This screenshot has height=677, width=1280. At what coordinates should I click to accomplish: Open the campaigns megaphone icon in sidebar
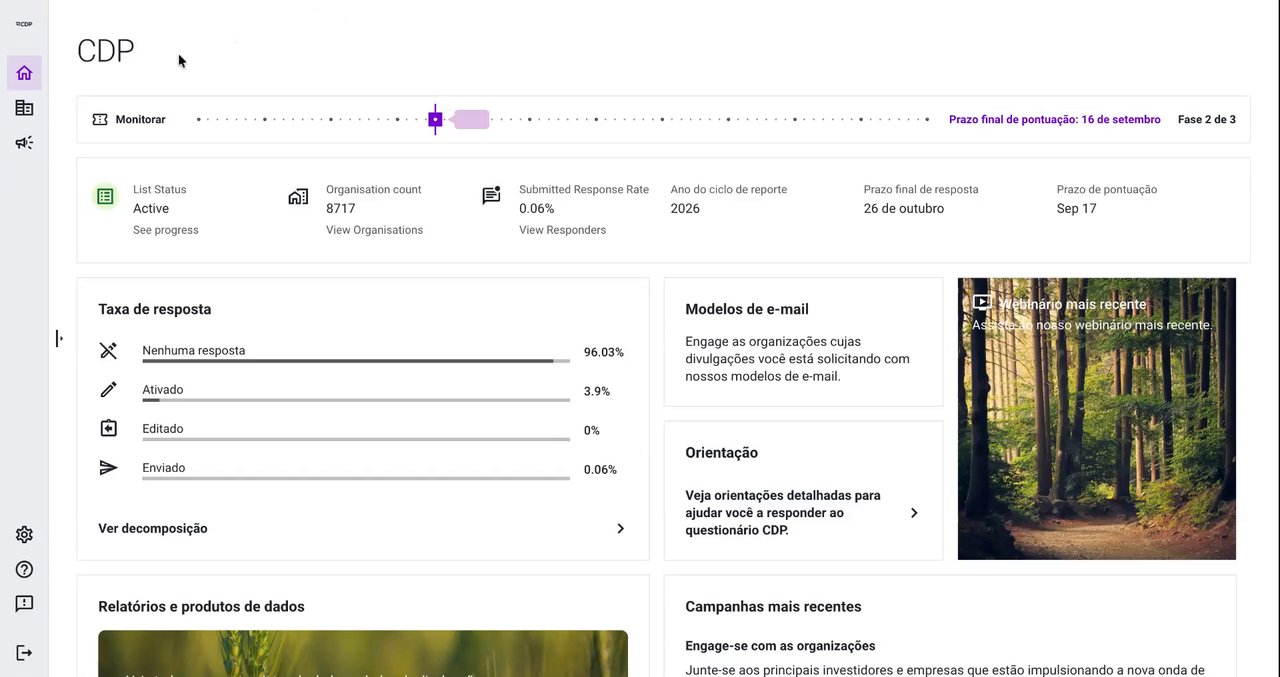(x=24, y=143)
